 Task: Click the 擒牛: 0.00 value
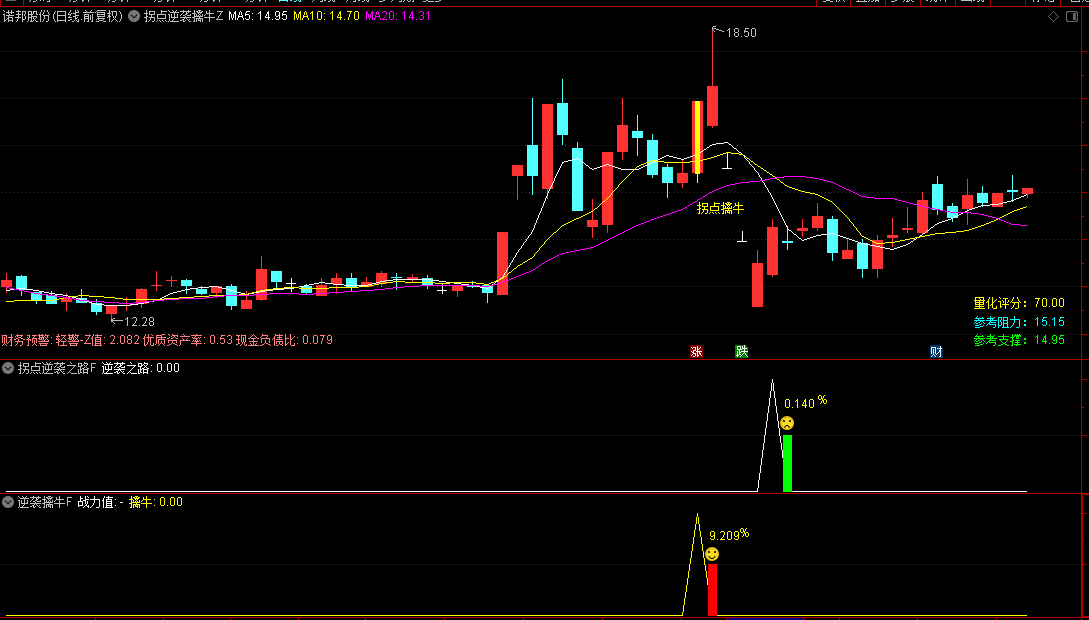coord(156,502)
